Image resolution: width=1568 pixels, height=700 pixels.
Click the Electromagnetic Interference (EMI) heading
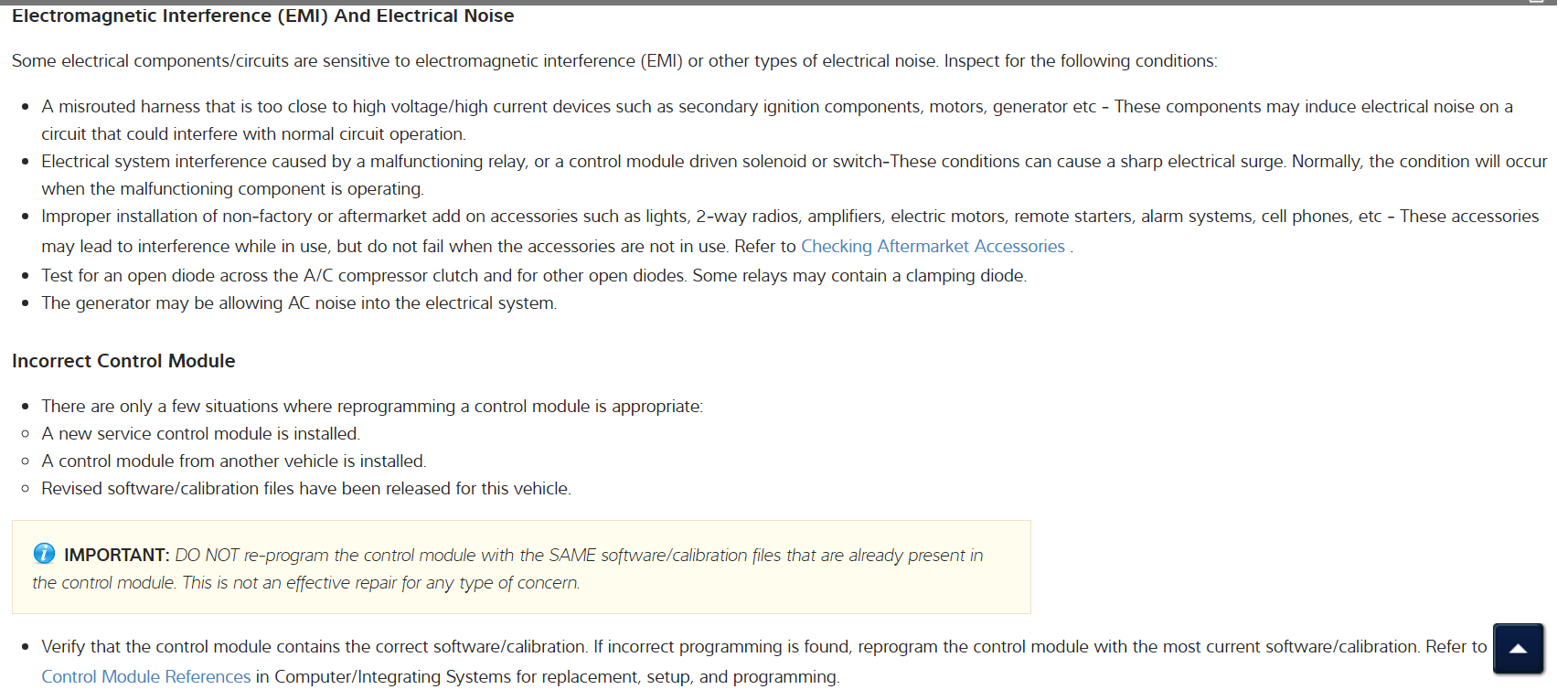[262, 16]
